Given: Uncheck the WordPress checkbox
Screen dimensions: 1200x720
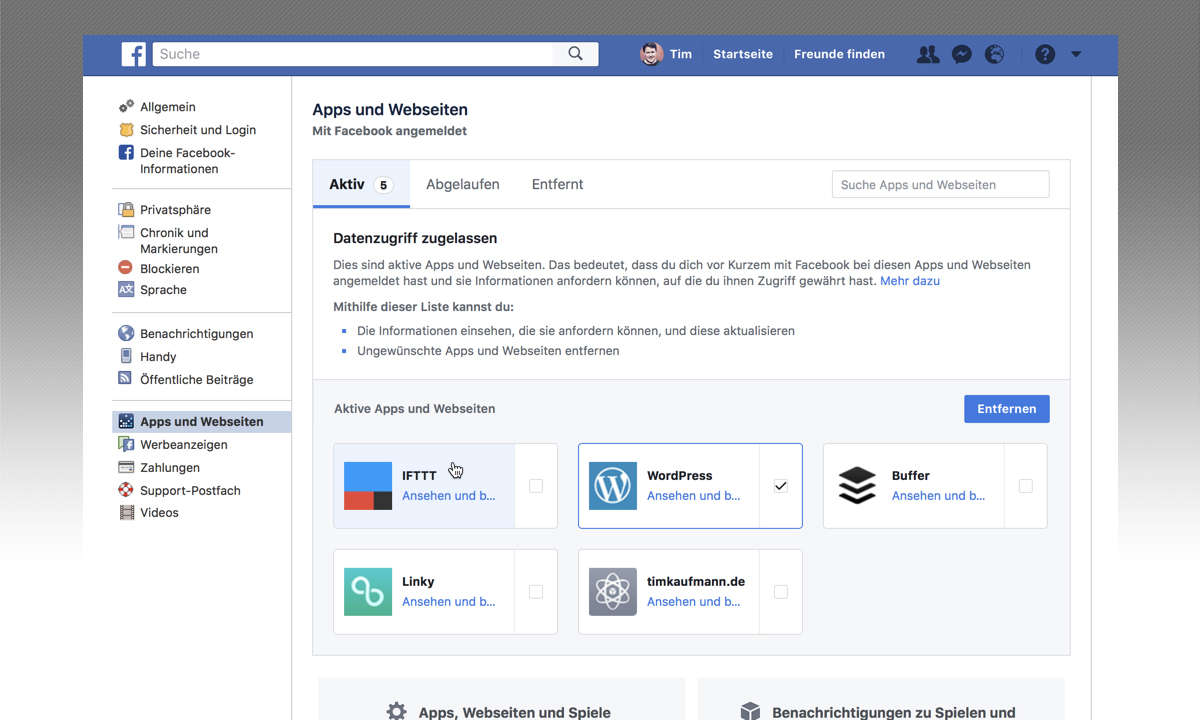Looking at the screenshot, I should click(x=781, y=486).
